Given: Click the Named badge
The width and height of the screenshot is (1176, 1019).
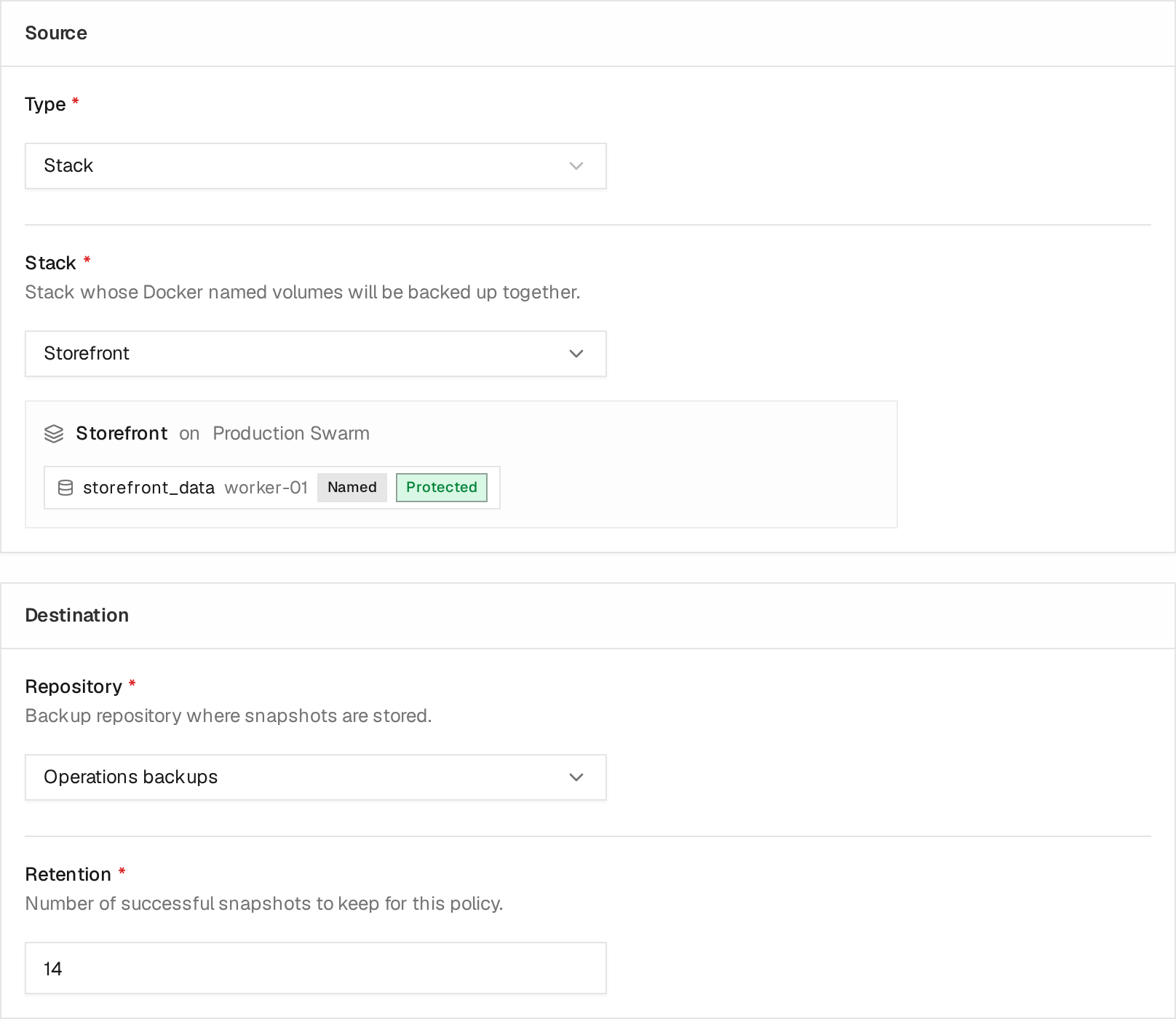Looking at the screenshot, I should pos(352,488).
